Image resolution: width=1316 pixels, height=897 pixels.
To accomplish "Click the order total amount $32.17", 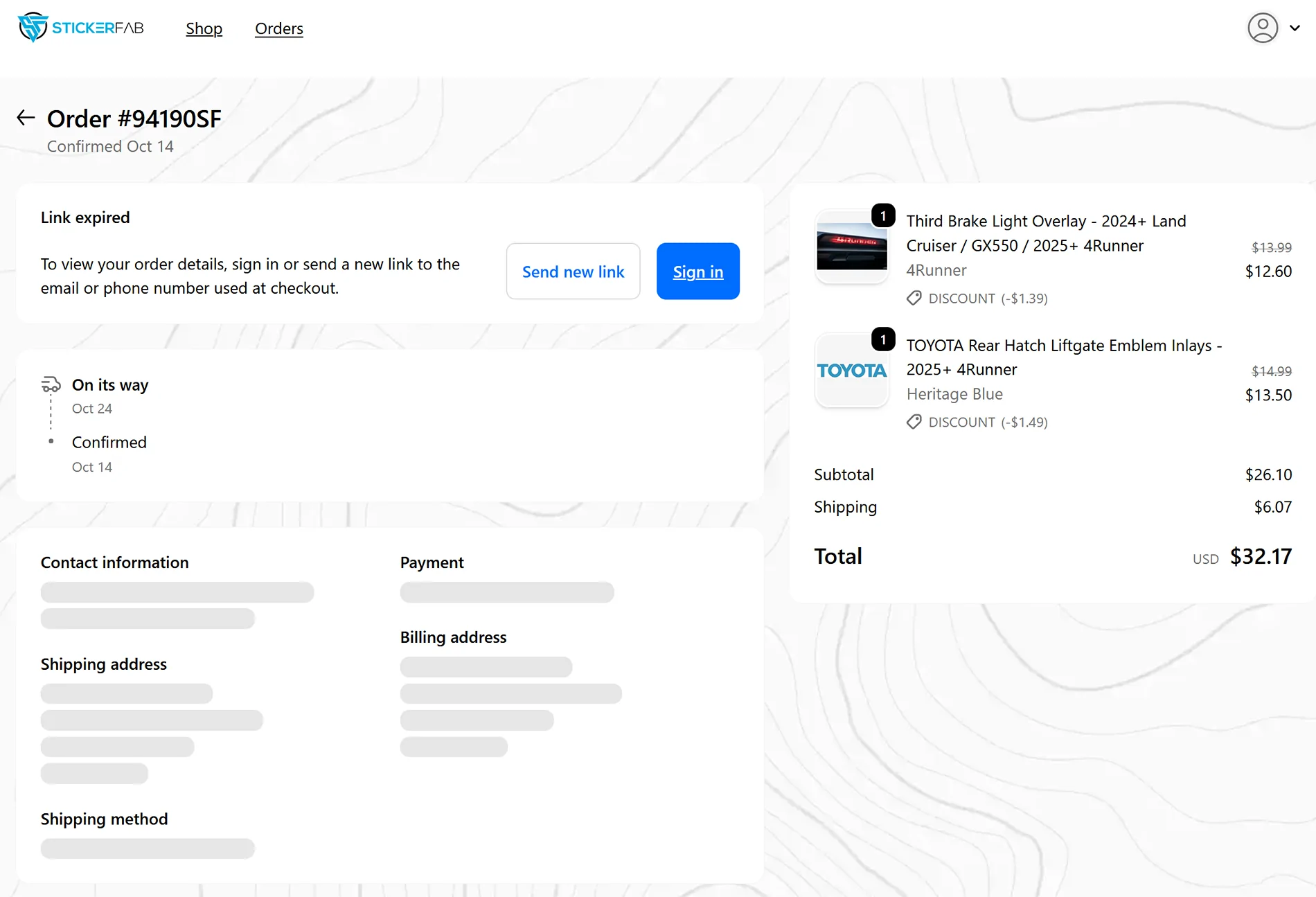I will point(1261,557).
